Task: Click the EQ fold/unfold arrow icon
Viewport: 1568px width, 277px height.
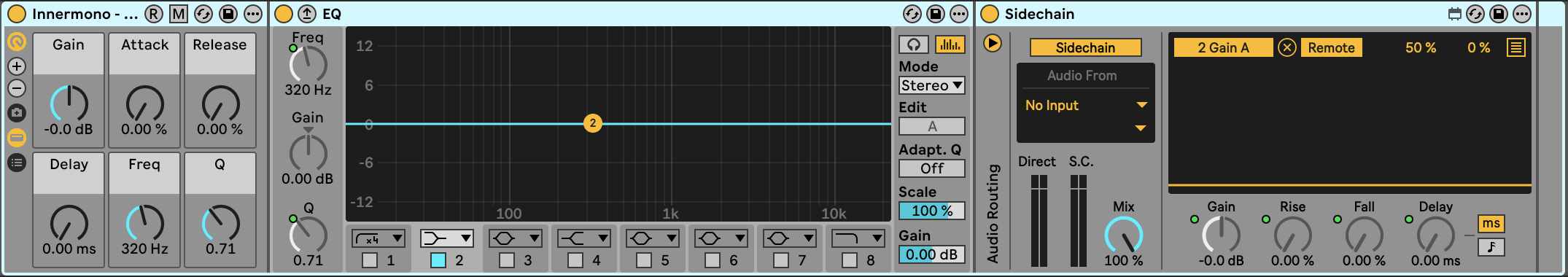Action: click(307, 14)
